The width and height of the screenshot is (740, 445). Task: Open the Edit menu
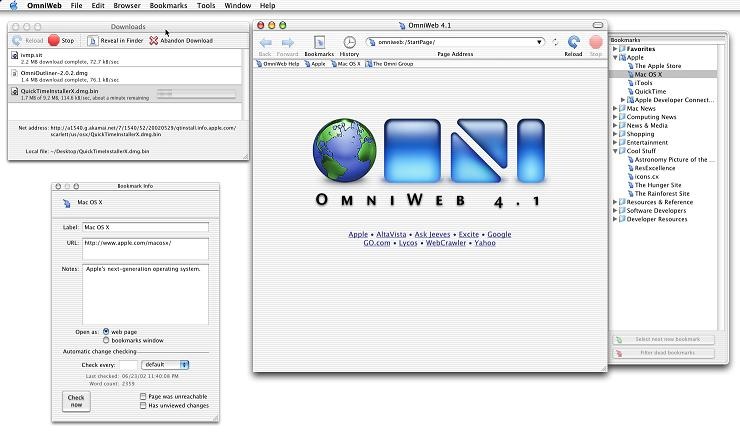(x=98, y=6)
